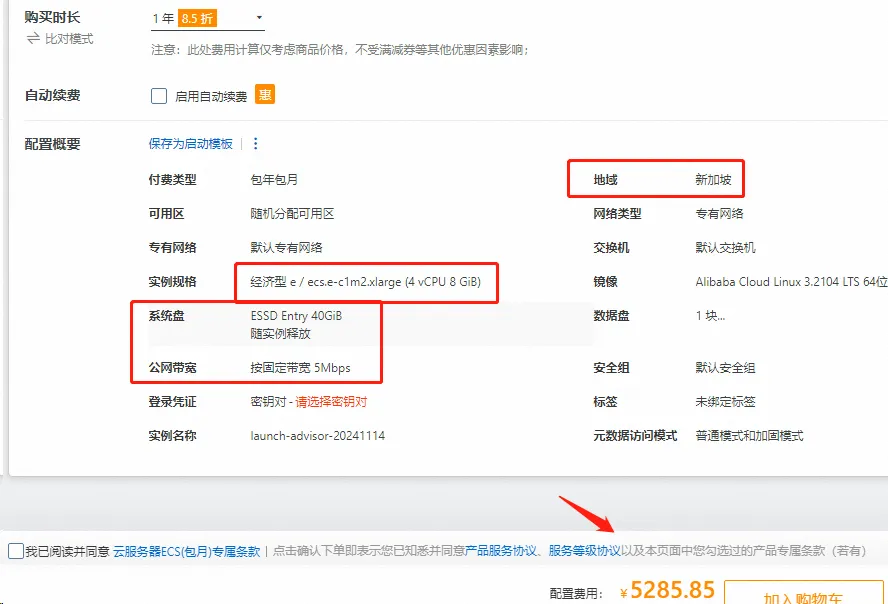Click the 购买时长 label
Screen dimensions: 888x604
(x=52, y=17)
